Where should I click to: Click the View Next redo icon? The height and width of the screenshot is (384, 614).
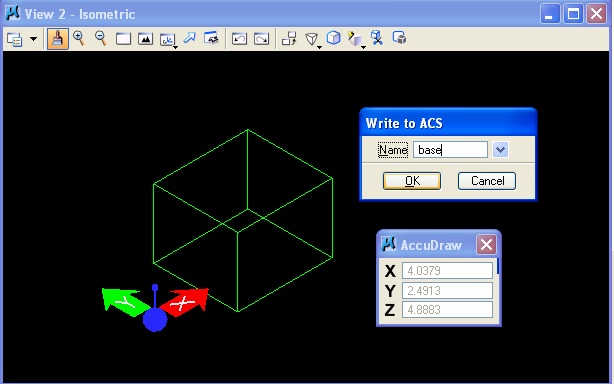pyautogui.click(x=262, y=39)
